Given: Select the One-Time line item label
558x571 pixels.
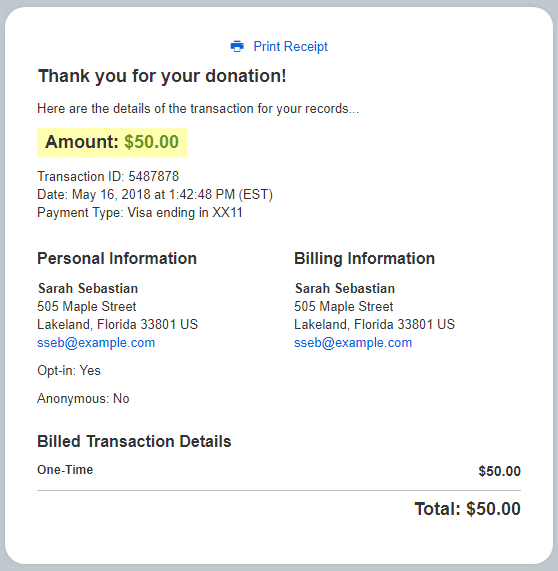Looking at the screenshot, I should pyautogui.click(x=65, y=470).
